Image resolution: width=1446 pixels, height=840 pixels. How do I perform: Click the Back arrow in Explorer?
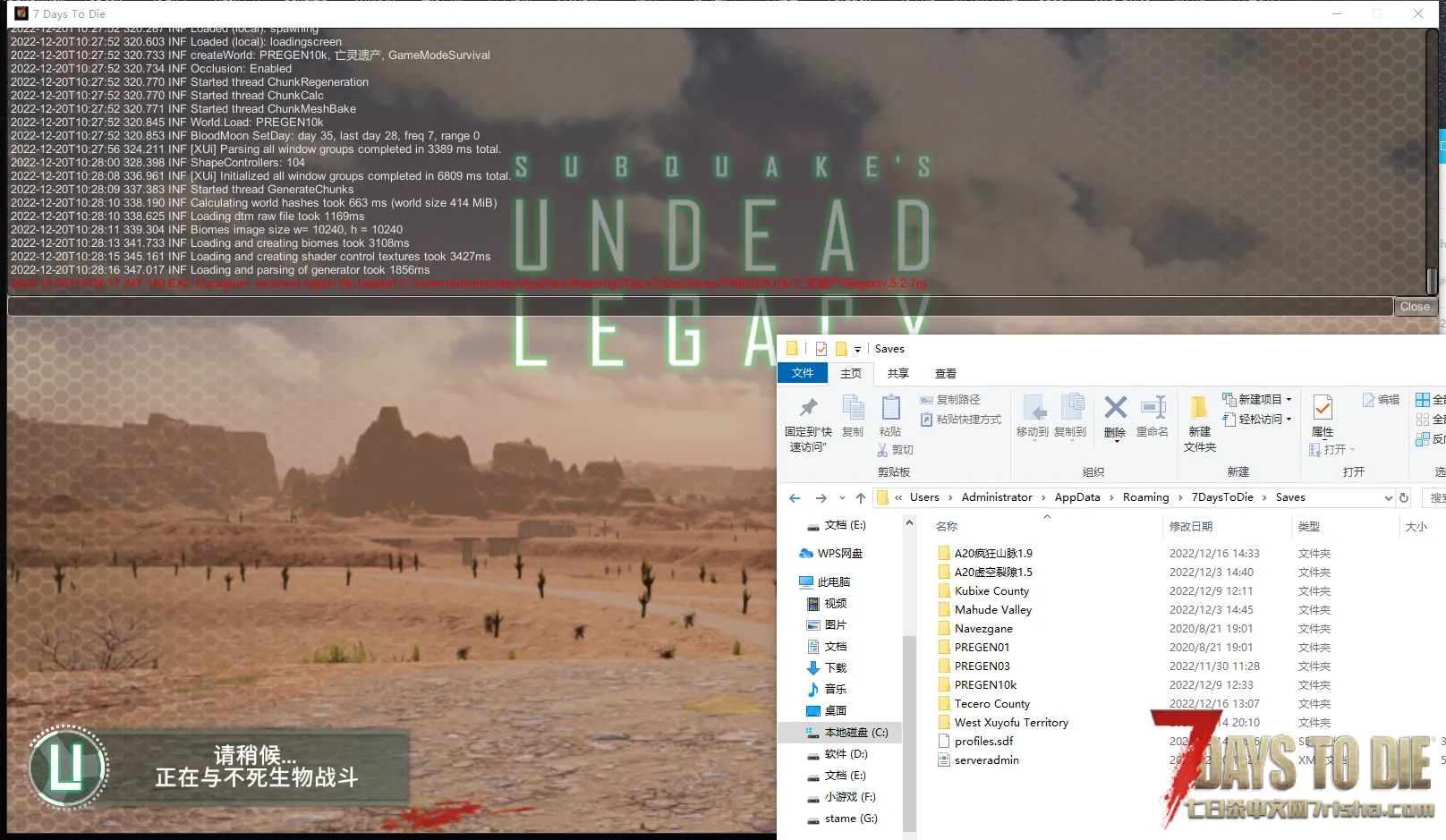795,497
